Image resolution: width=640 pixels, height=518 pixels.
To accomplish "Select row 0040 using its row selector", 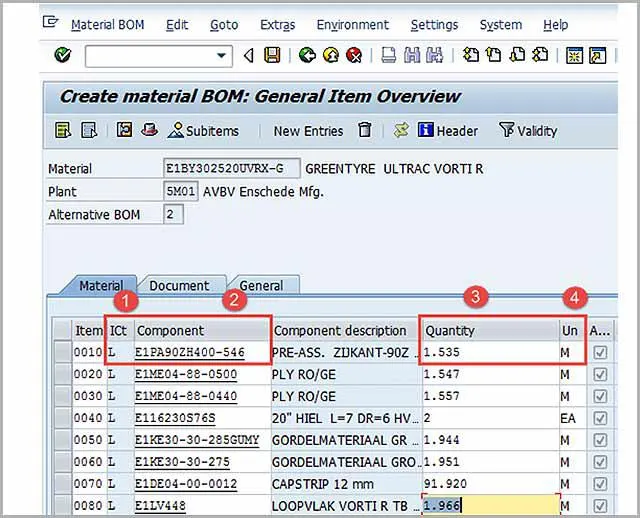I will coord(63,418).
